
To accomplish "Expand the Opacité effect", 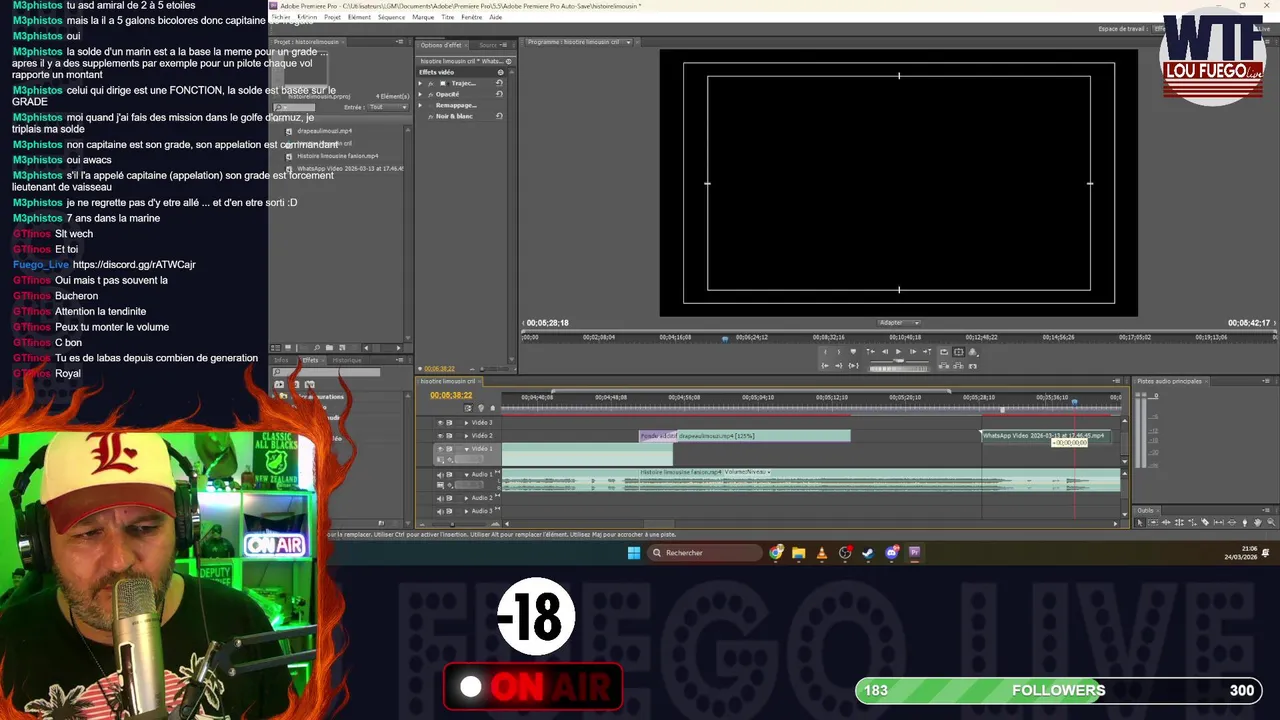I will [420, 94].
